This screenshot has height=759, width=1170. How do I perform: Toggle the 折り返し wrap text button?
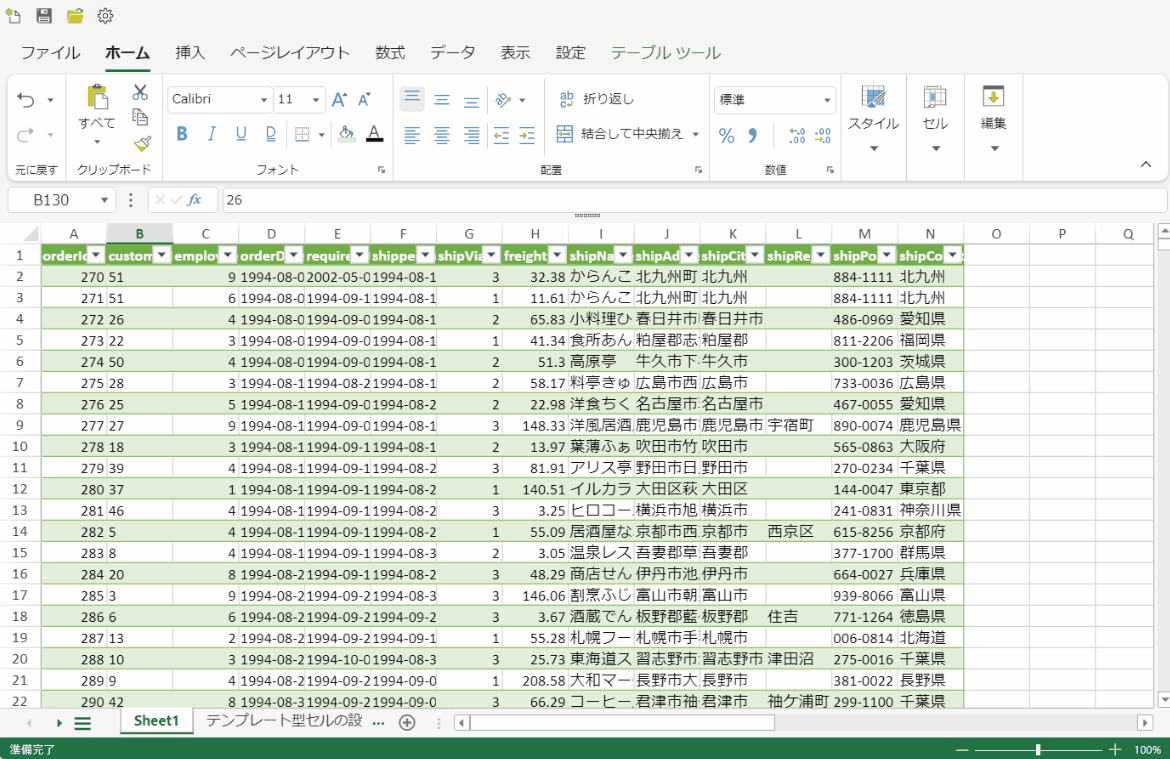tap(596, 99)
